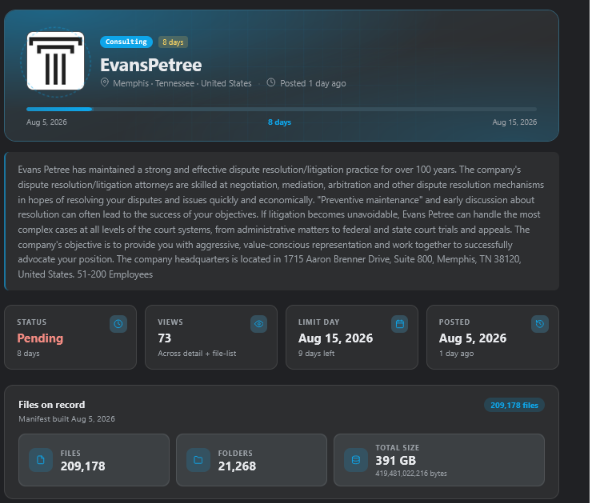This screenshot has height=503, width=590.
Task: Click the history icon in Posted card
Action: pyautogui.click(x=540, y=324)
